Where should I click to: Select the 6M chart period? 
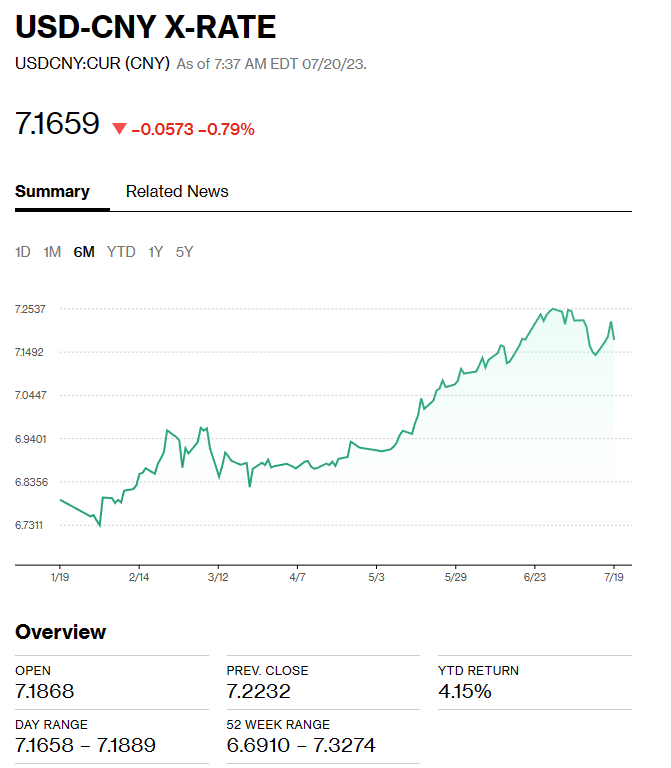(84, 252)
